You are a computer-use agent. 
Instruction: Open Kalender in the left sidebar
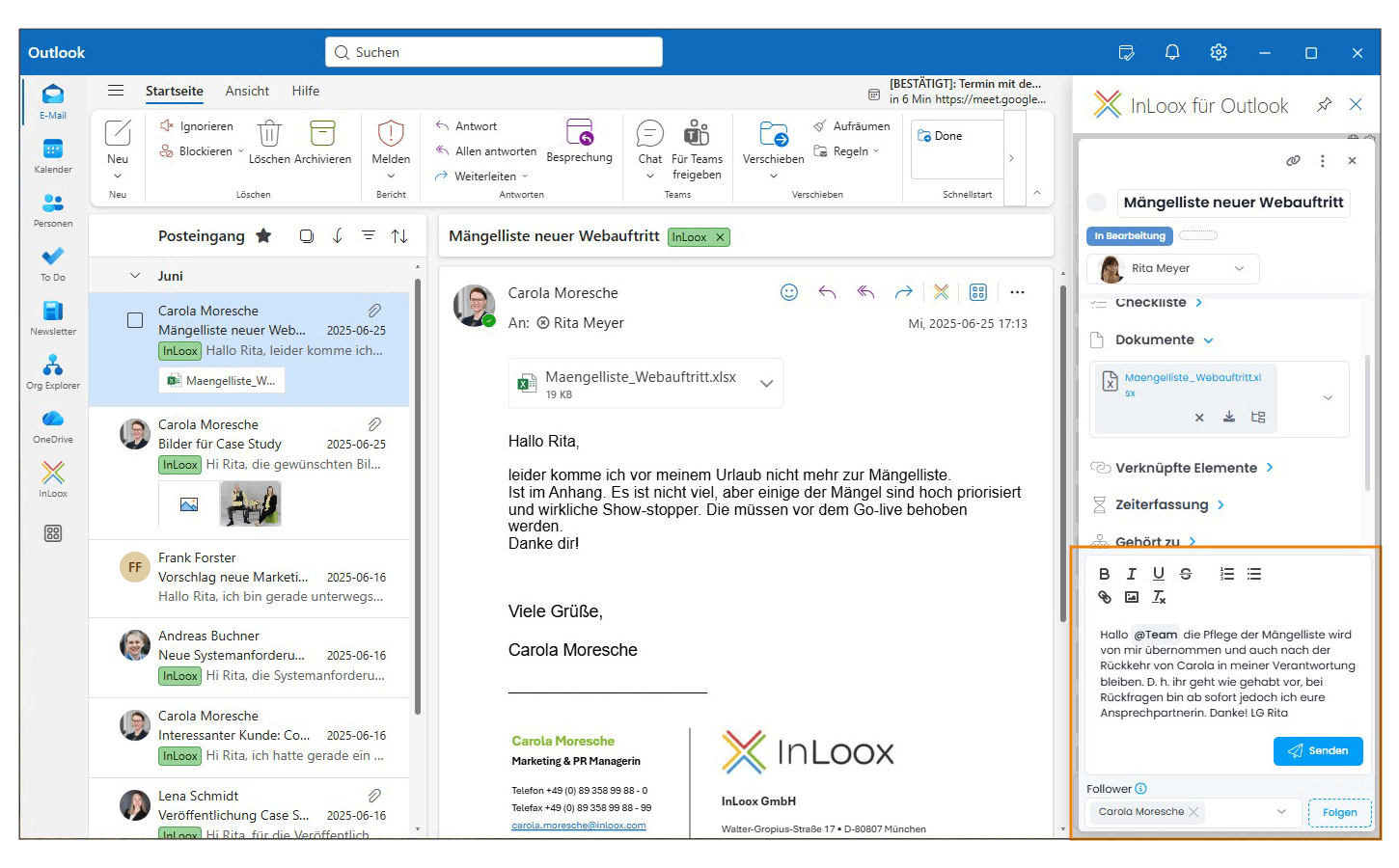point(53,156)
